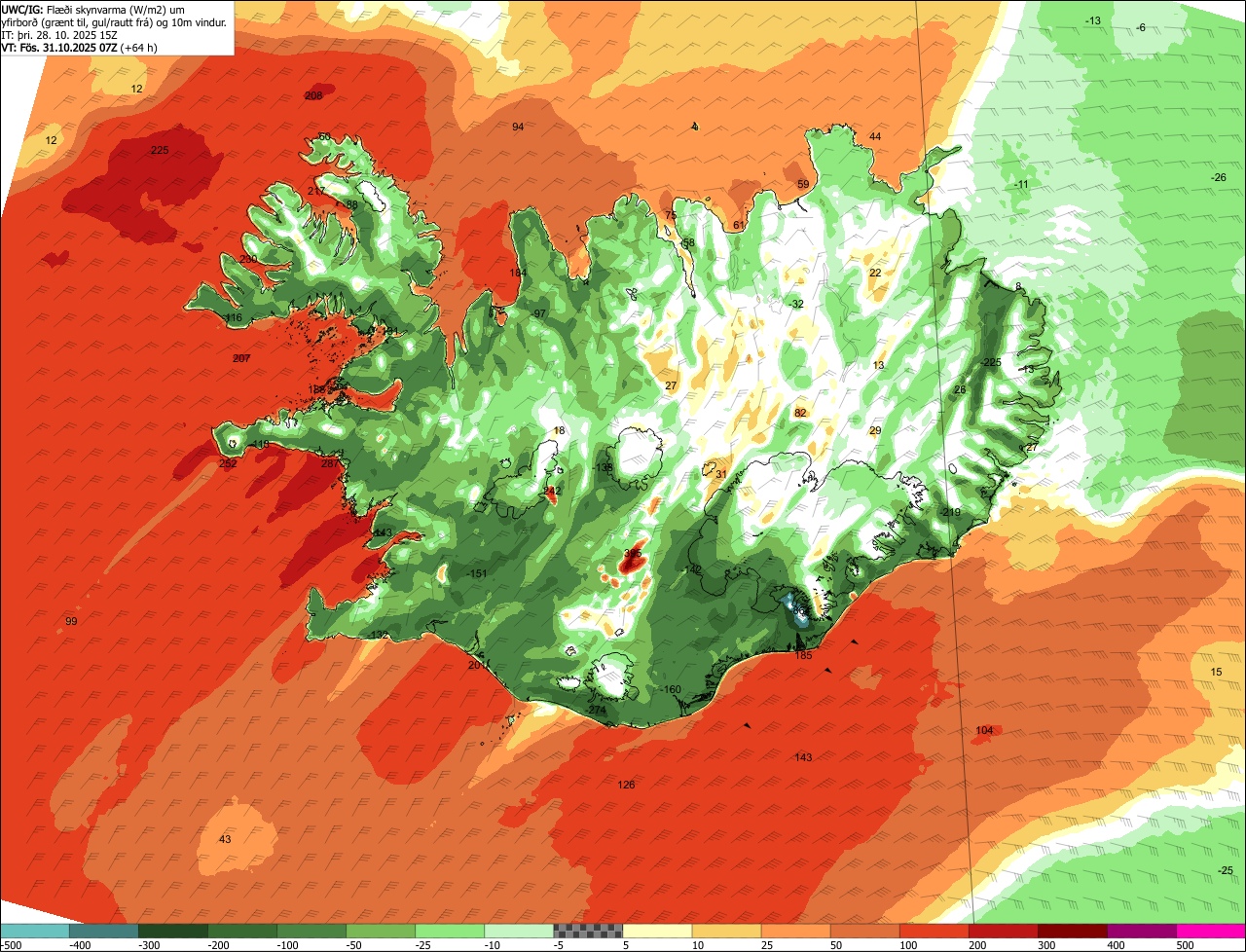The height and width of the screenshot is (952, 1246).
Task: Click the '207' value in Breiðafjörður
Action: [x=241, y=359]
